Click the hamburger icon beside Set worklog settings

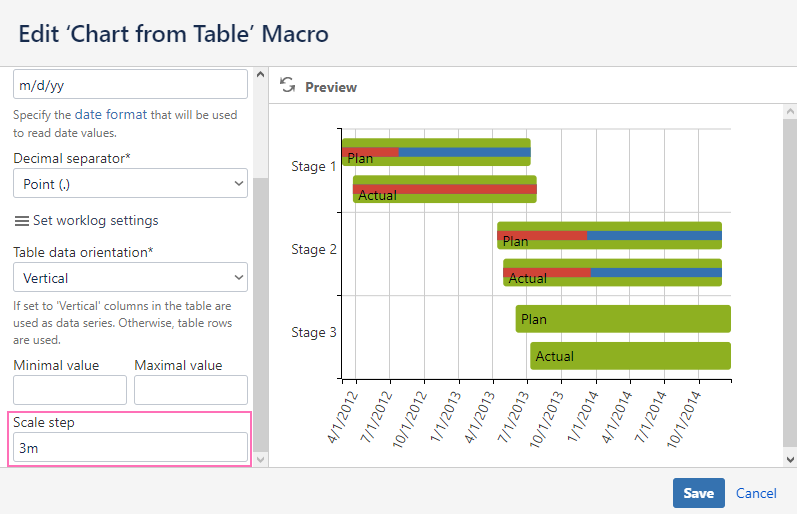[x=21, y=221]
